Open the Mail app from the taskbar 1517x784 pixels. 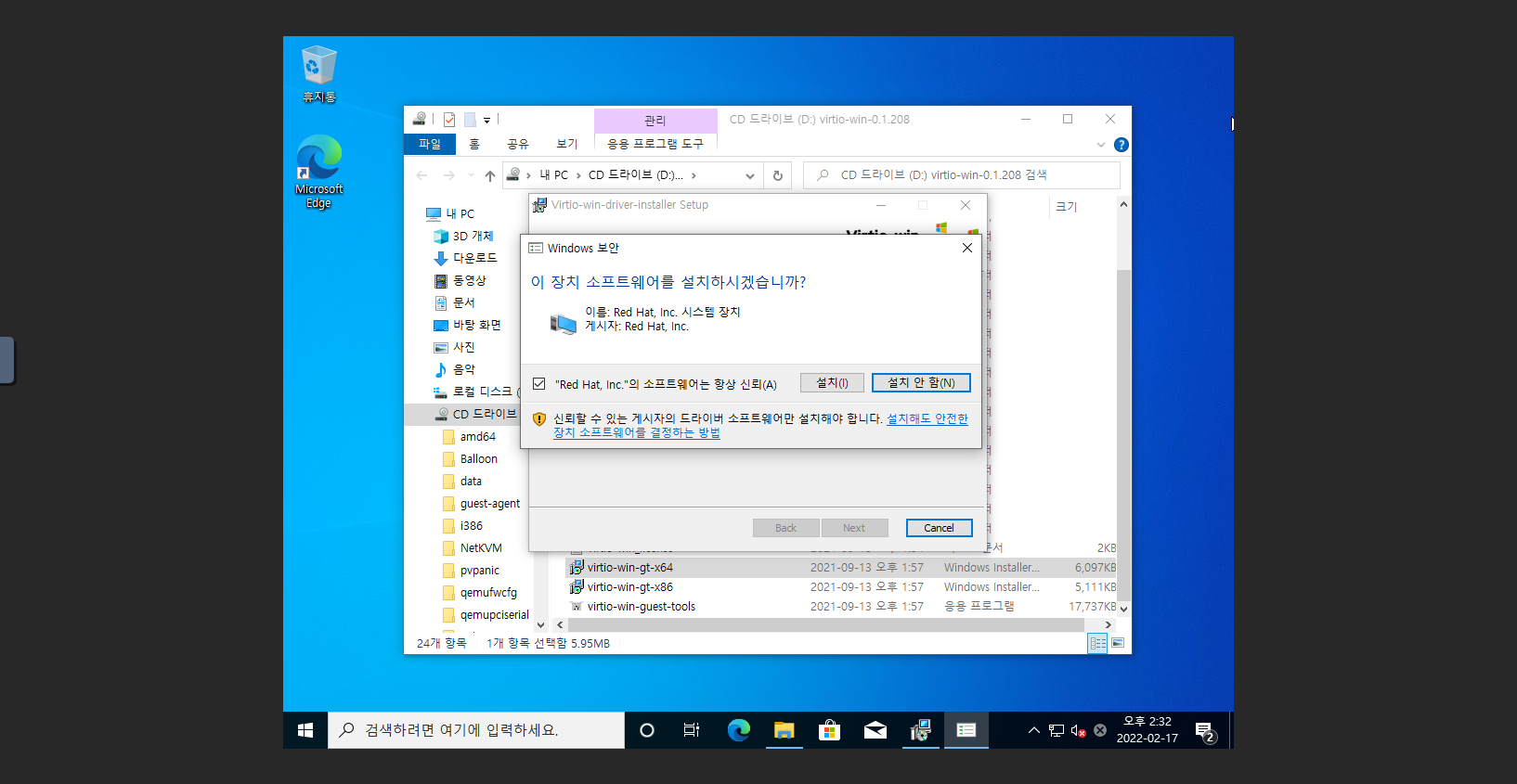click(x=875, y=730)
